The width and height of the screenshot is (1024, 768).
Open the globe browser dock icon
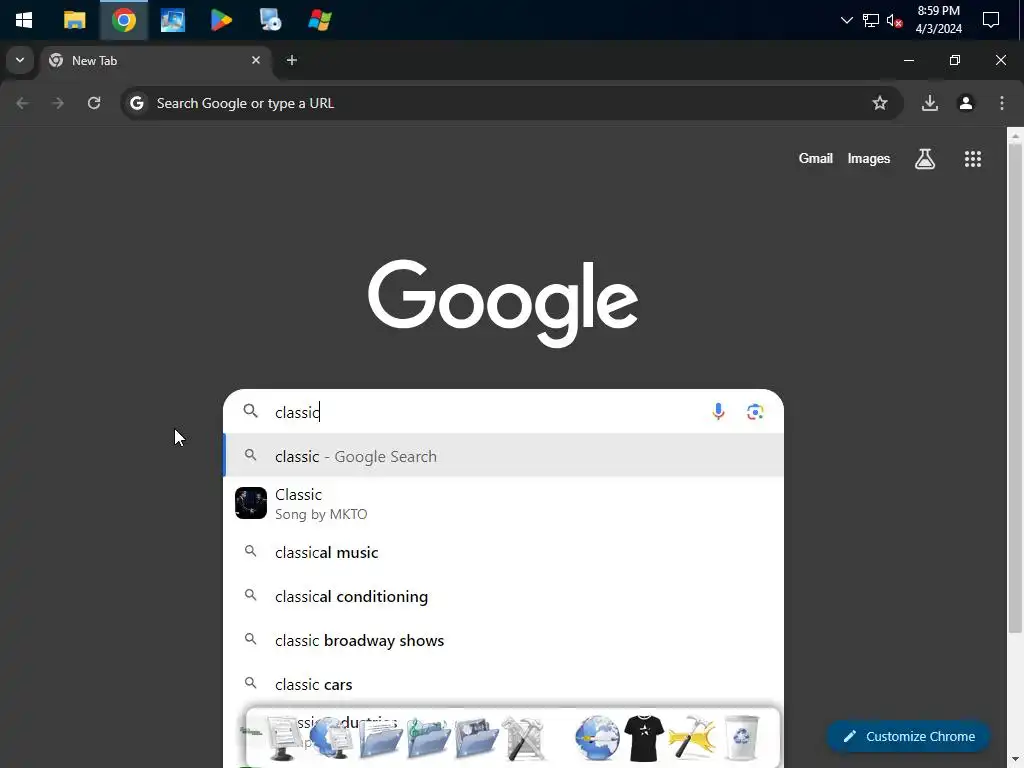coord(597,738)
